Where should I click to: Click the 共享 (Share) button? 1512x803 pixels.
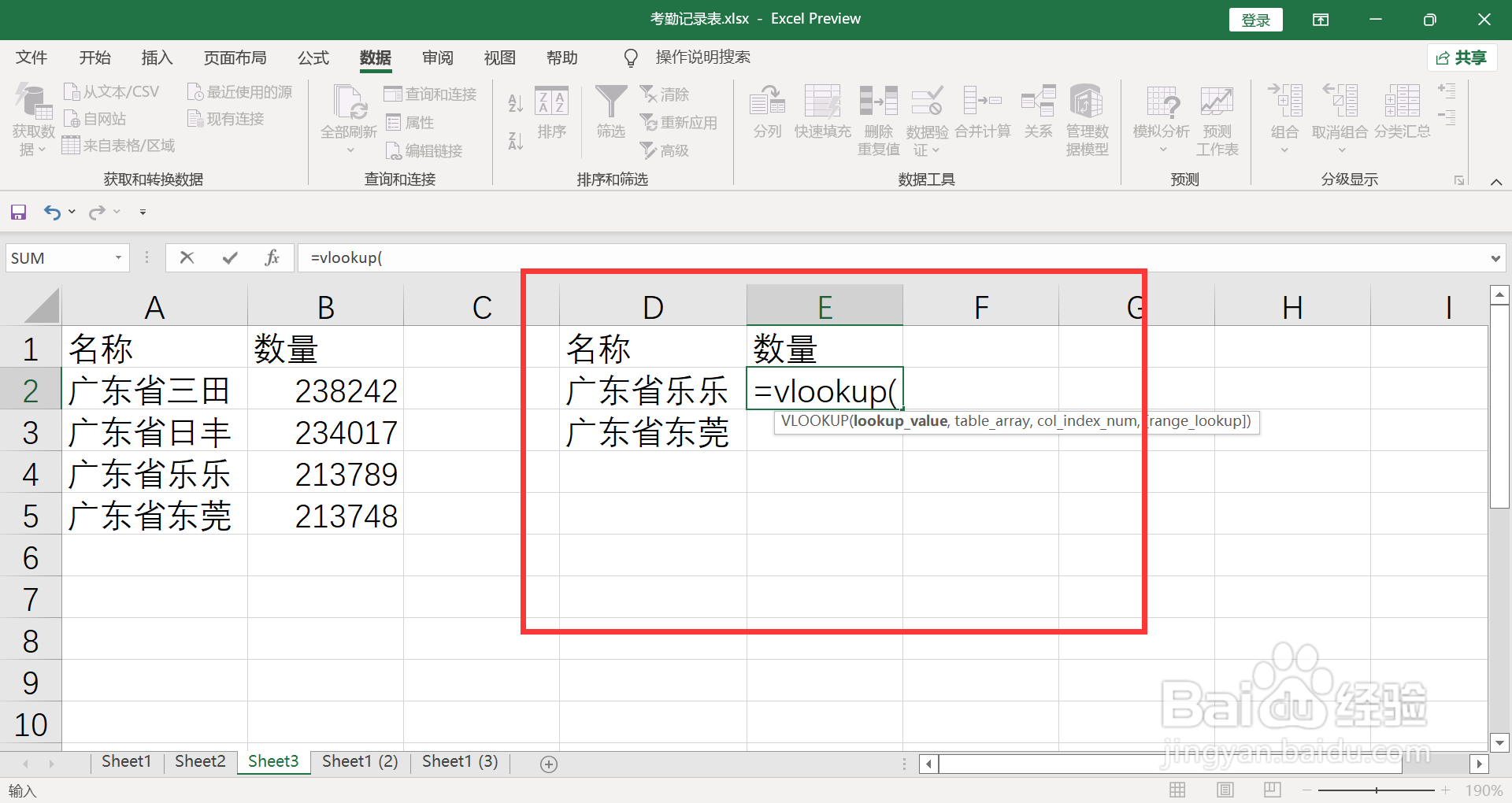pyautogui.click(x=1462, y=57)
